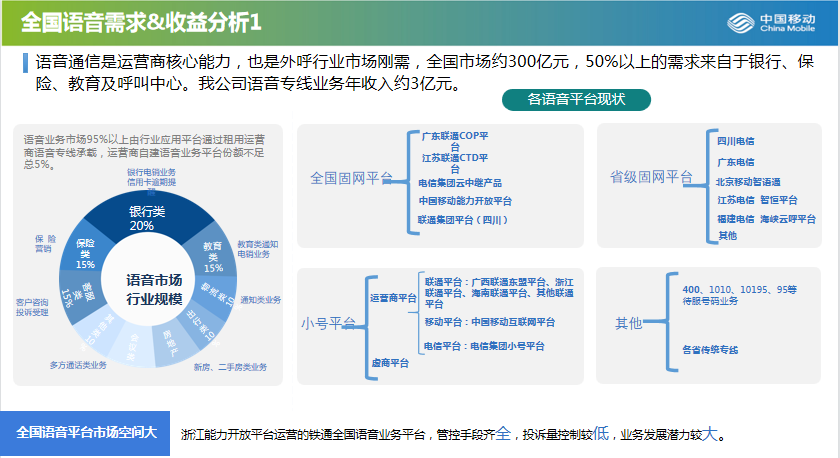Select the 虚商平台 branch

(390, 363)
